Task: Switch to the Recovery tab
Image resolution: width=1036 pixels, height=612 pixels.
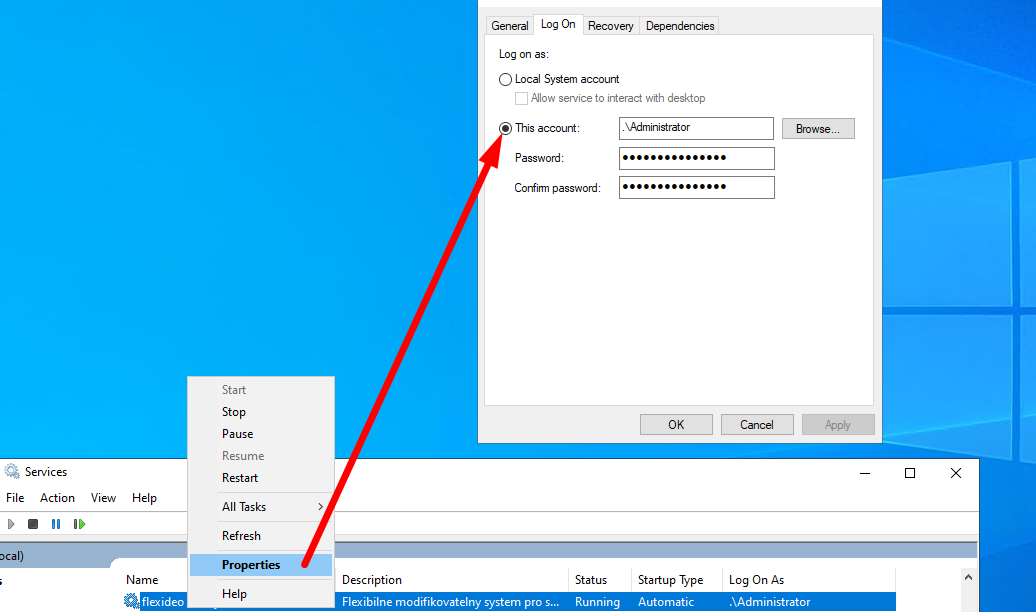Action: (x=610, y=26)
